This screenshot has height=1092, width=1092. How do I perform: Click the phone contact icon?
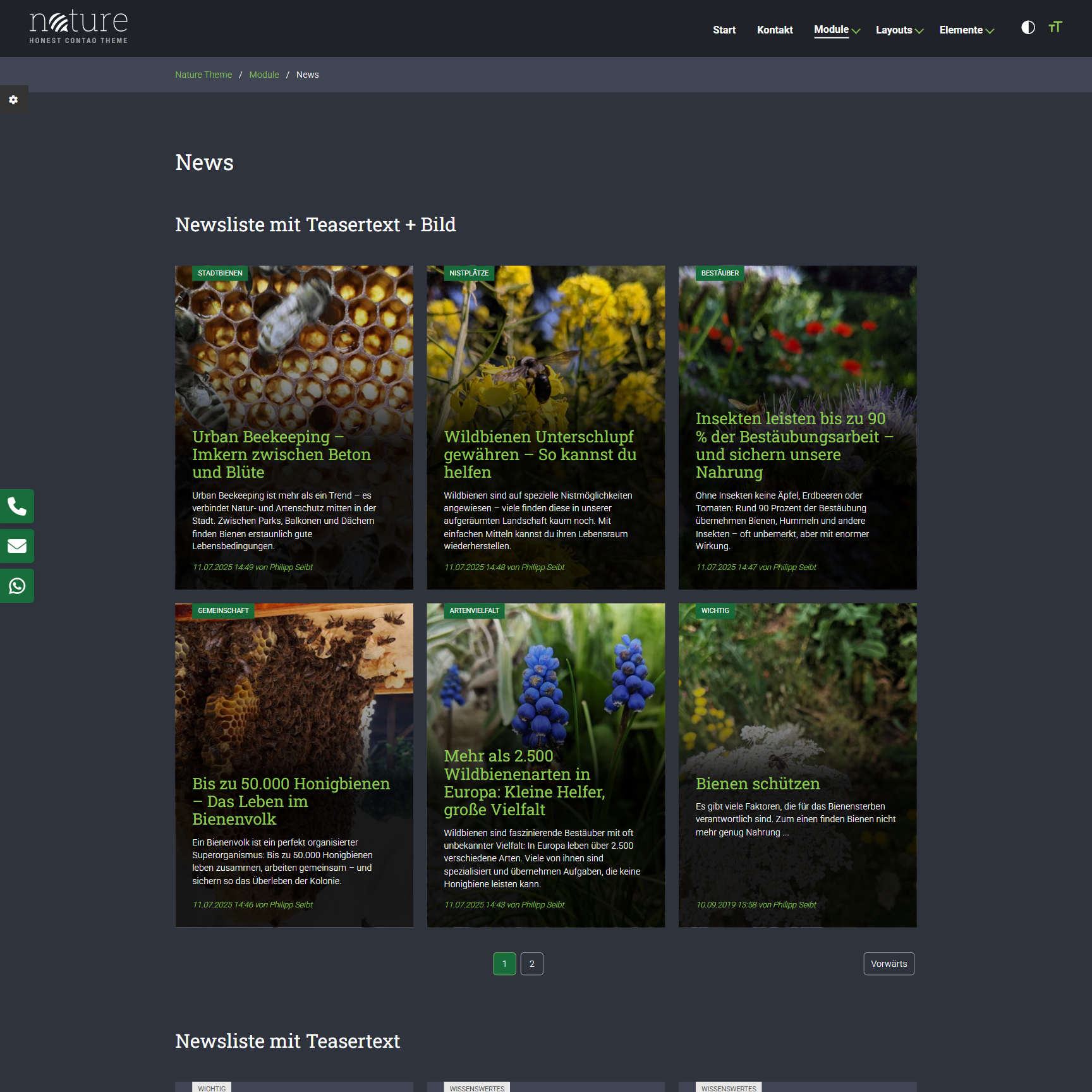(17, 506)
